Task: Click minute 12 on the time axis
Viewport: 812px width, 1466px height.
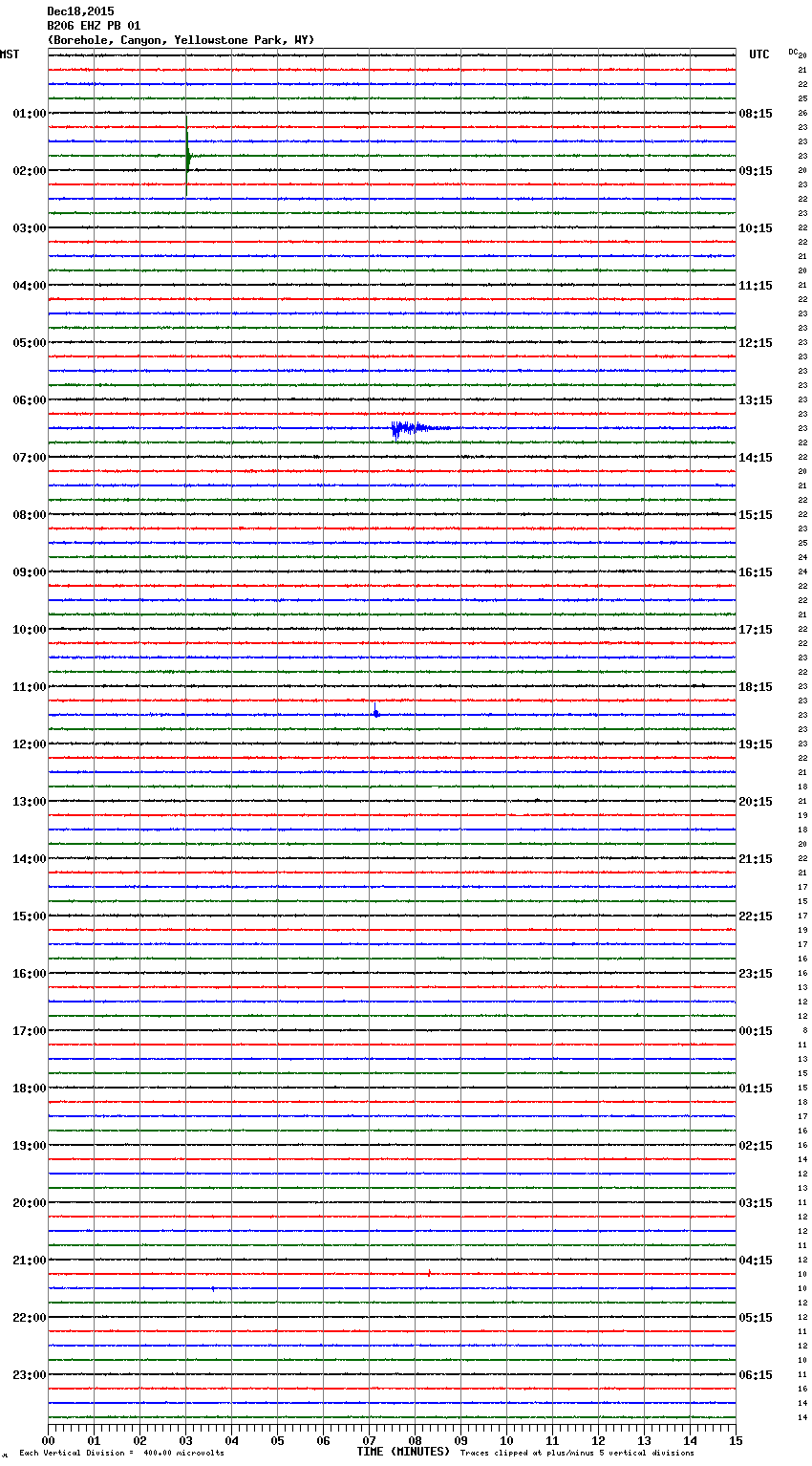Action: pos(598,1440)
